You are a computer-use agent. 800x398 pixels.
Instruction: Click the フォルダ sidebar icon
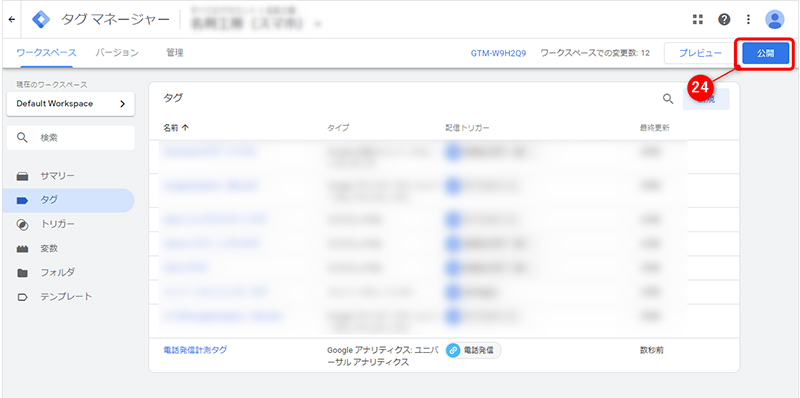tap(22, 273)
